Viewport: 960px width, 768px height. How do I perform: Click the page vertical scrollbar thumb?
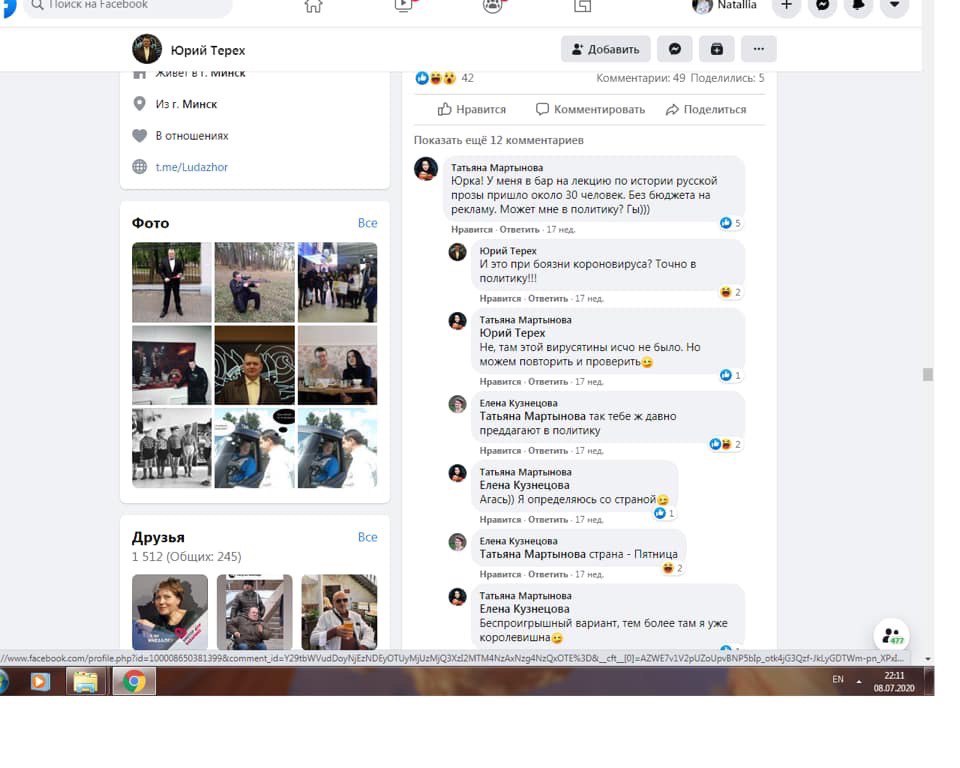[928, 374]
